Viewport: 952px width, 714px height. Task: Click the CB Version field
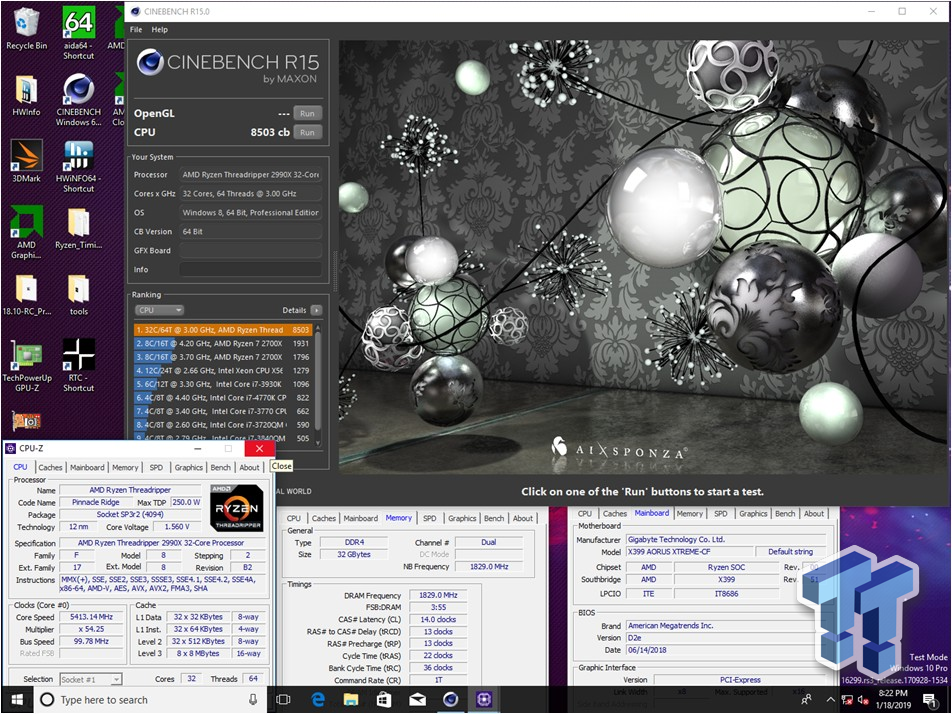[x=250, y=231]
